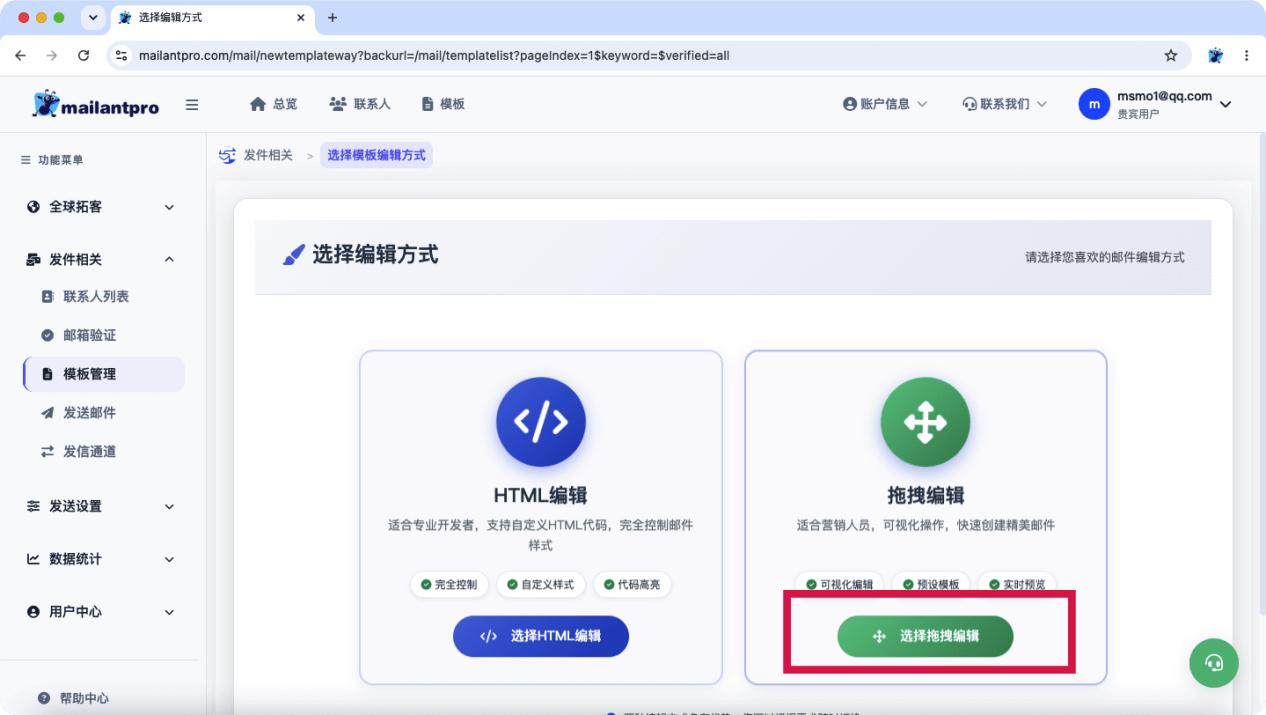Viewport: 1266px width, 715px height.
Task: Click the 拖拽编辑 card title
Action: click(x=925, y=495)
